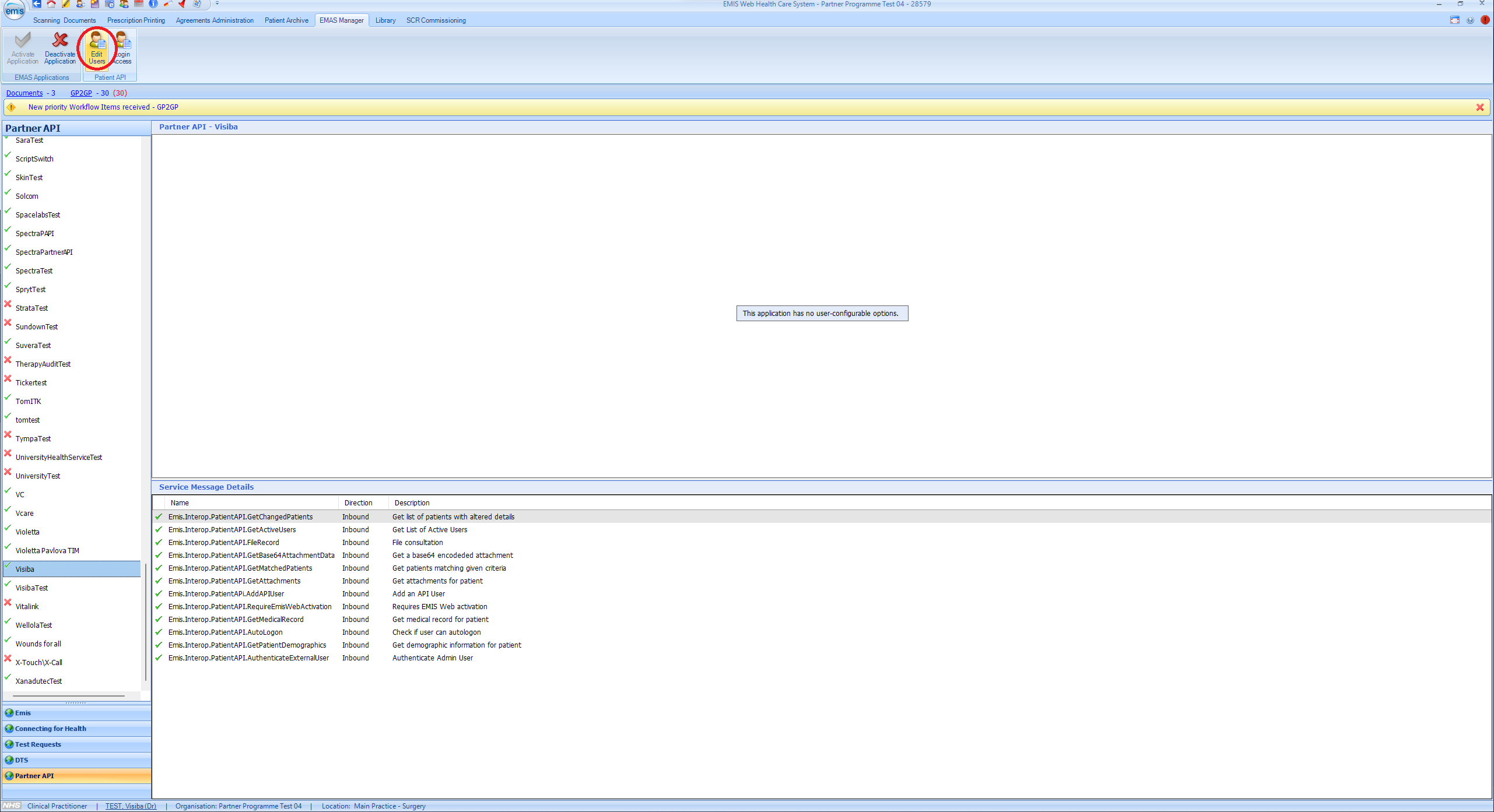Click Edit Users in Patient API group
Screen dimensions: 1494x812
(97, 48)
